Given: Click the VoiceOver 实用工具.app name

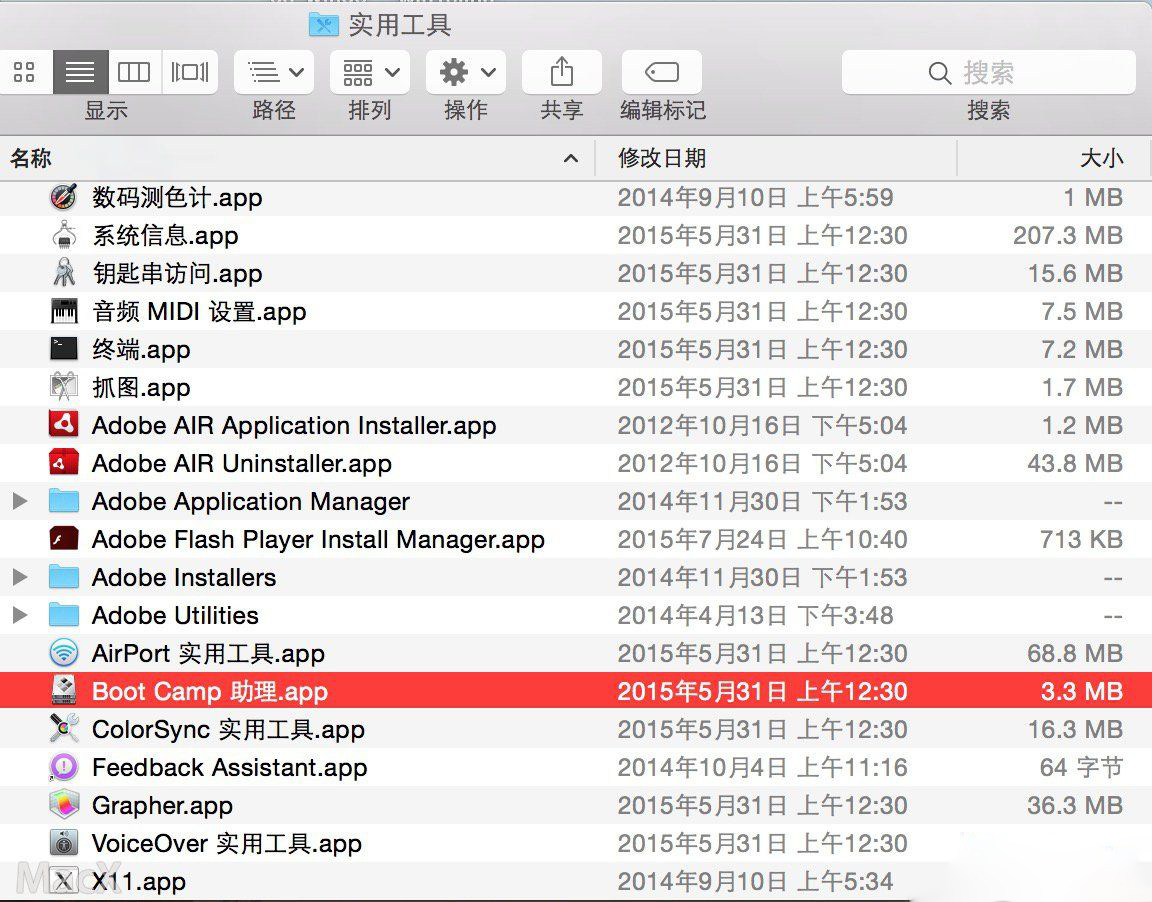Looking at the screenshot, I should point(226,844).
